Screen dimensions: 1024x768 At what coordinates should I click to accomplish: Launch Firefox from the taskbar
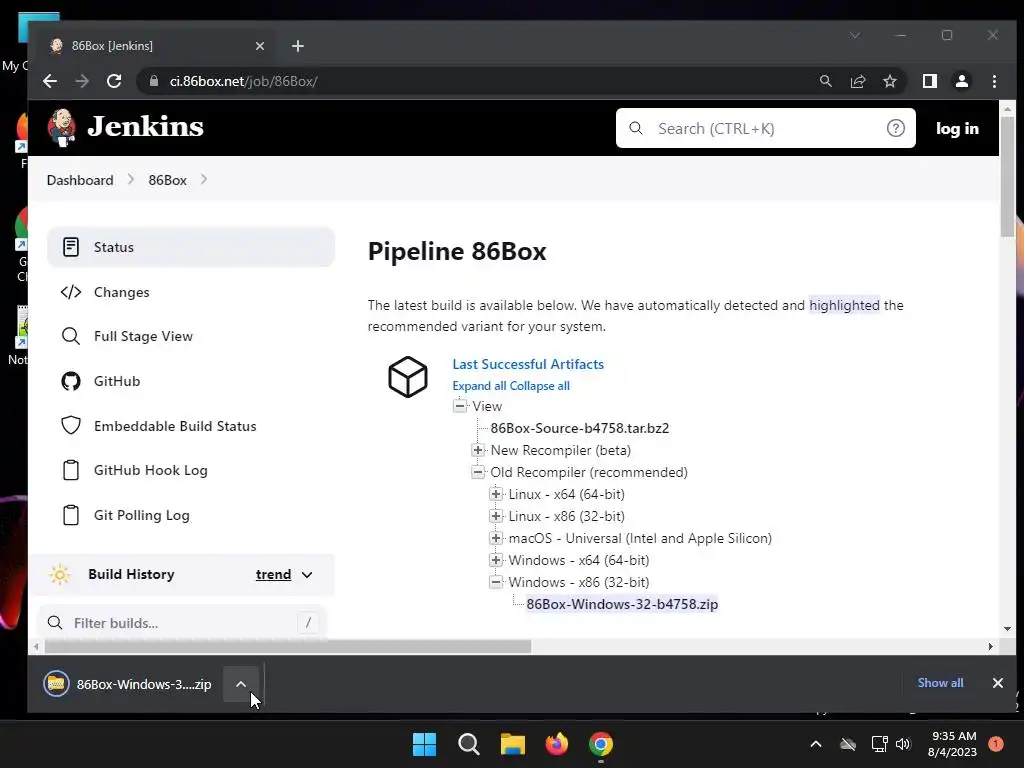pyautogui.click(x=556, y=744)
